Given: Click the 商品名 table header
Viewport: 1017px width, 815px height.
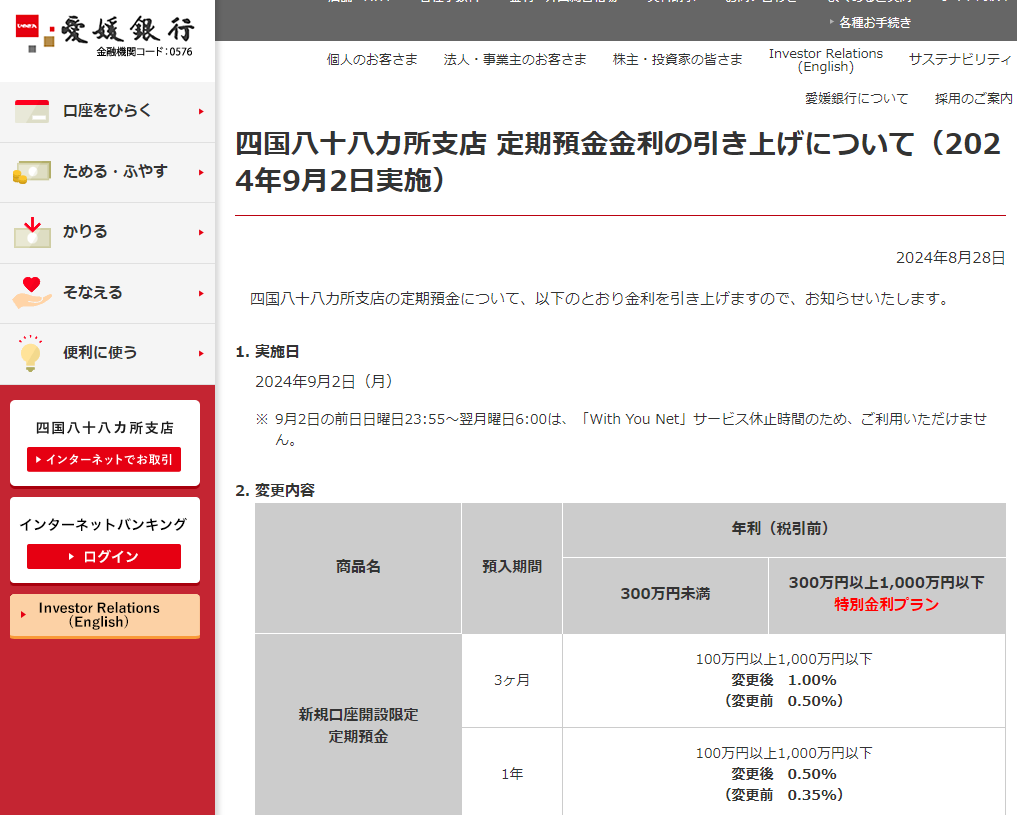Looking at the screenshot, I should pos(358,567).
